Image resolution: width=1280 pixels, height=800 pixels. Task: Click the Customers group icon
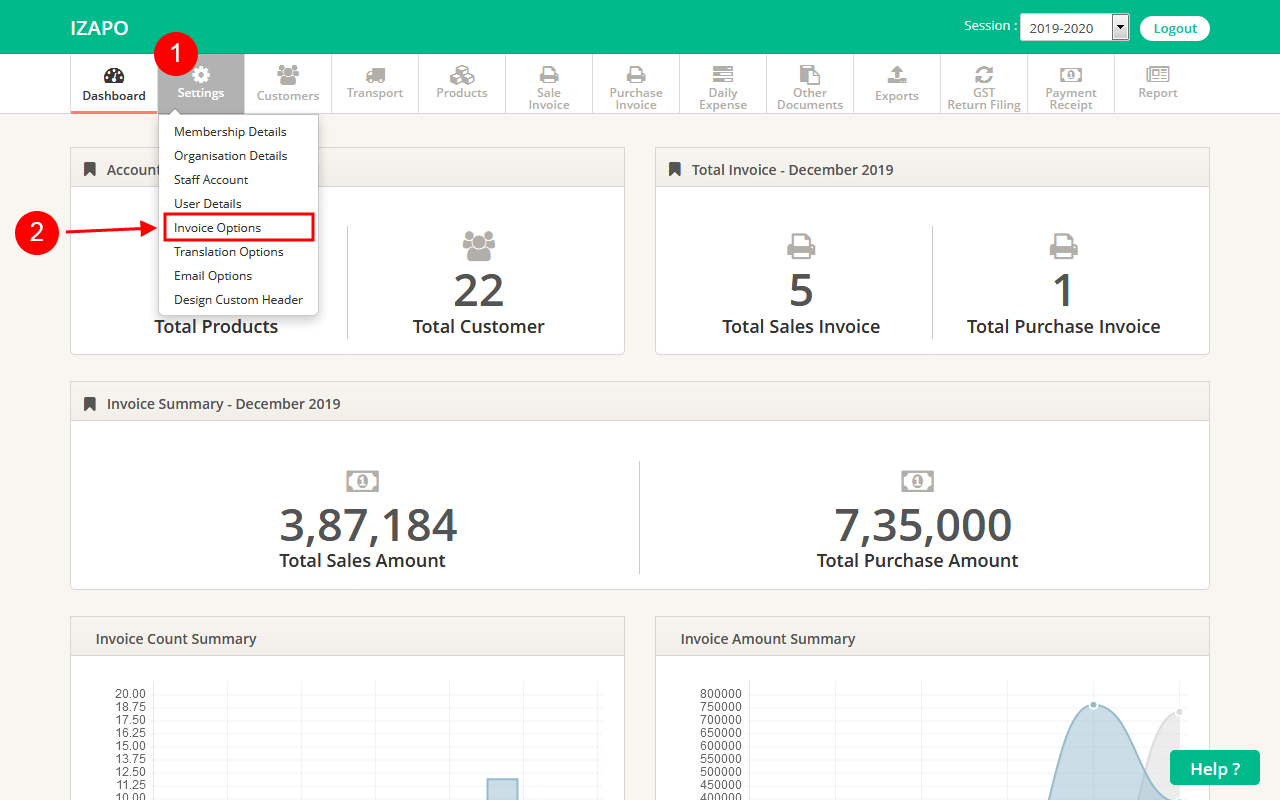pos(288,75)
